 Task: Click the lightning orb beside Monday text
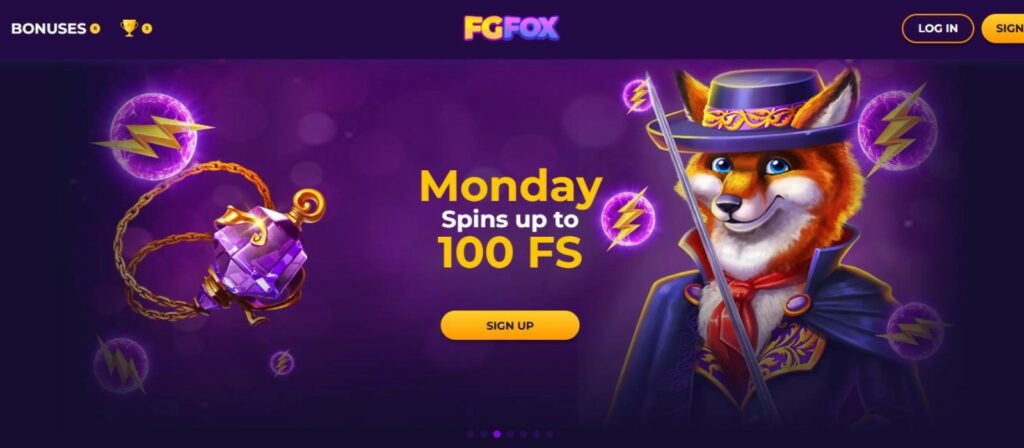pos(628,218)
